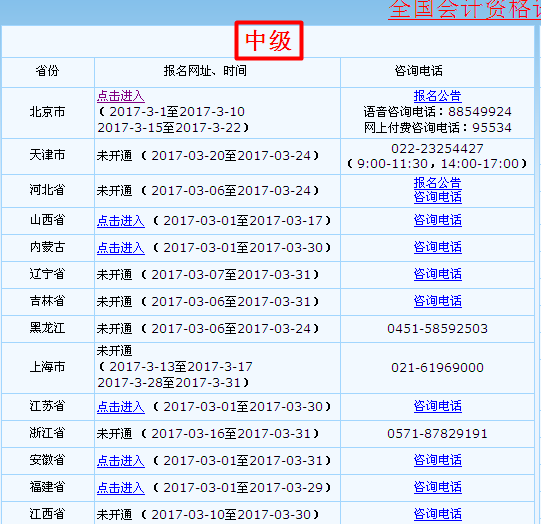Open 咨询电话 link for 福建省
The width and height of the screenshot is (541, 524).
pos(437,487)
